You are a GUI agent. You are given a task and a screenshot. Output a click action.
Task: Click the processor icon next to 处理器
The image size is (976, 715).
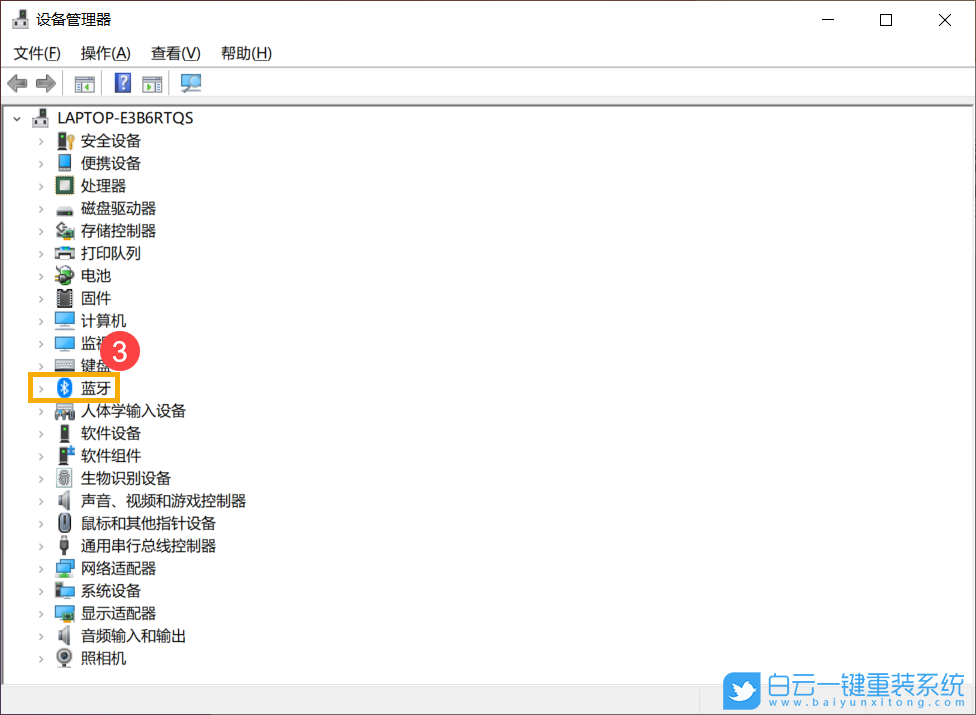[62, 185]
